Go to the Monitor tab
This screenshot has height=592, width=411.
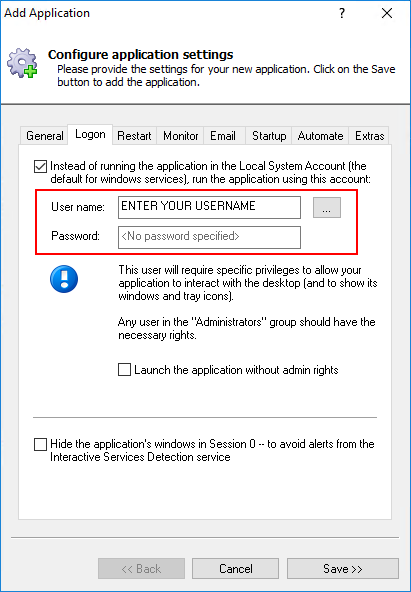[x=180, y=136]
